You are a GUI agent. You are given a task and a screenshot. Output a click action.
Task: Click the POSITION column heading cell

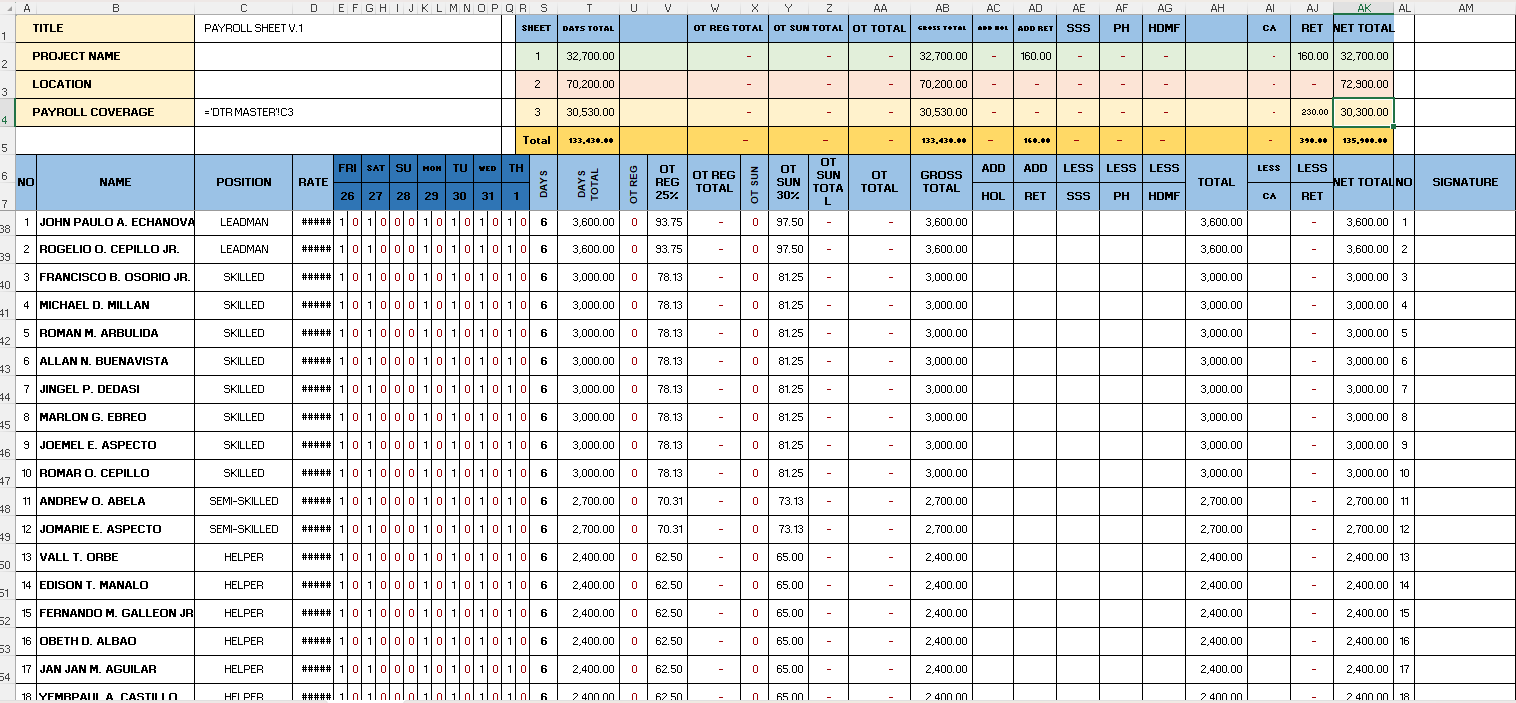[244, 182]
